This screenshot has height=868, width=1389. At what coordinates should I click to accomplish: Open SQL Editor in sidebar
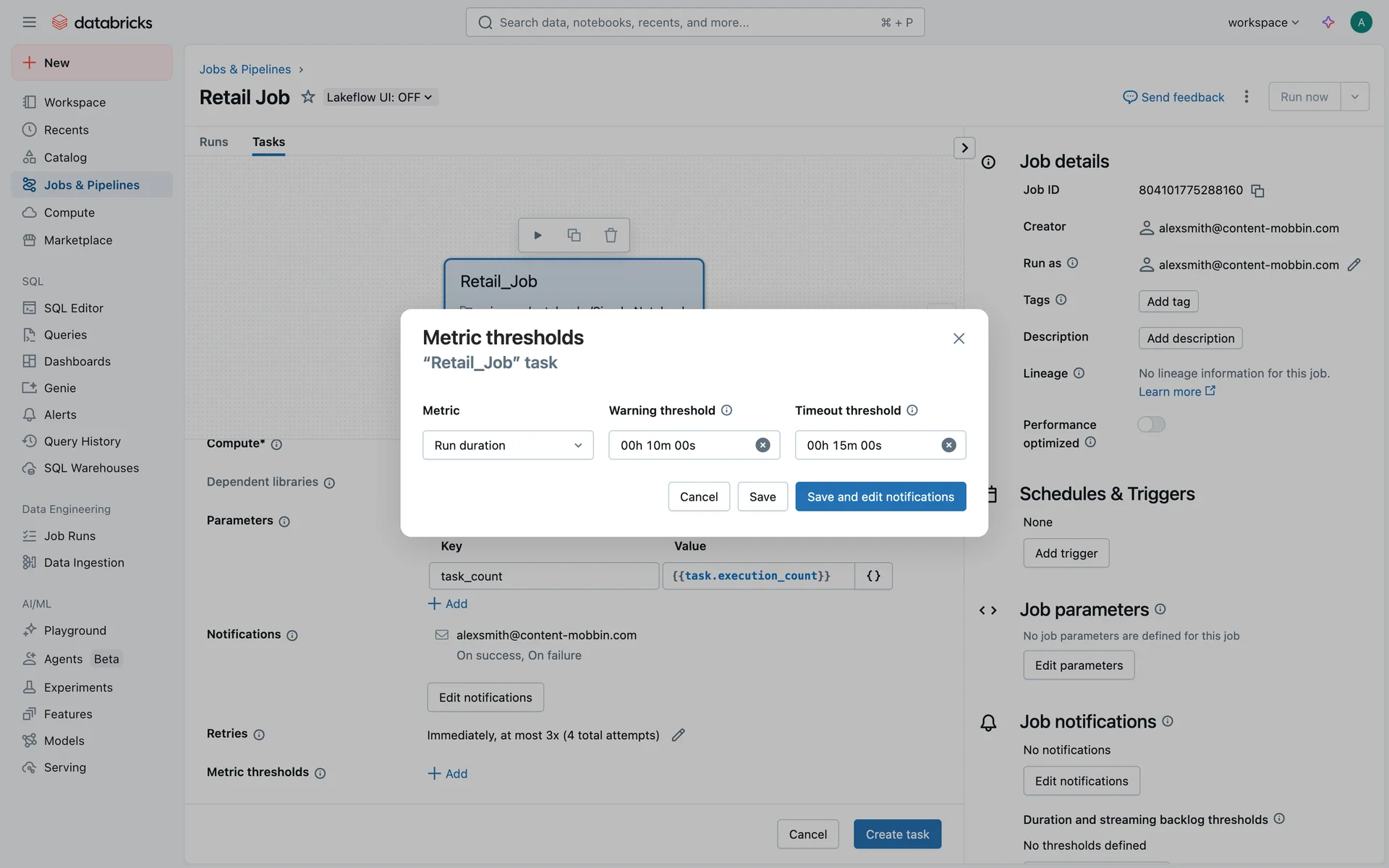tap(73, 308)
